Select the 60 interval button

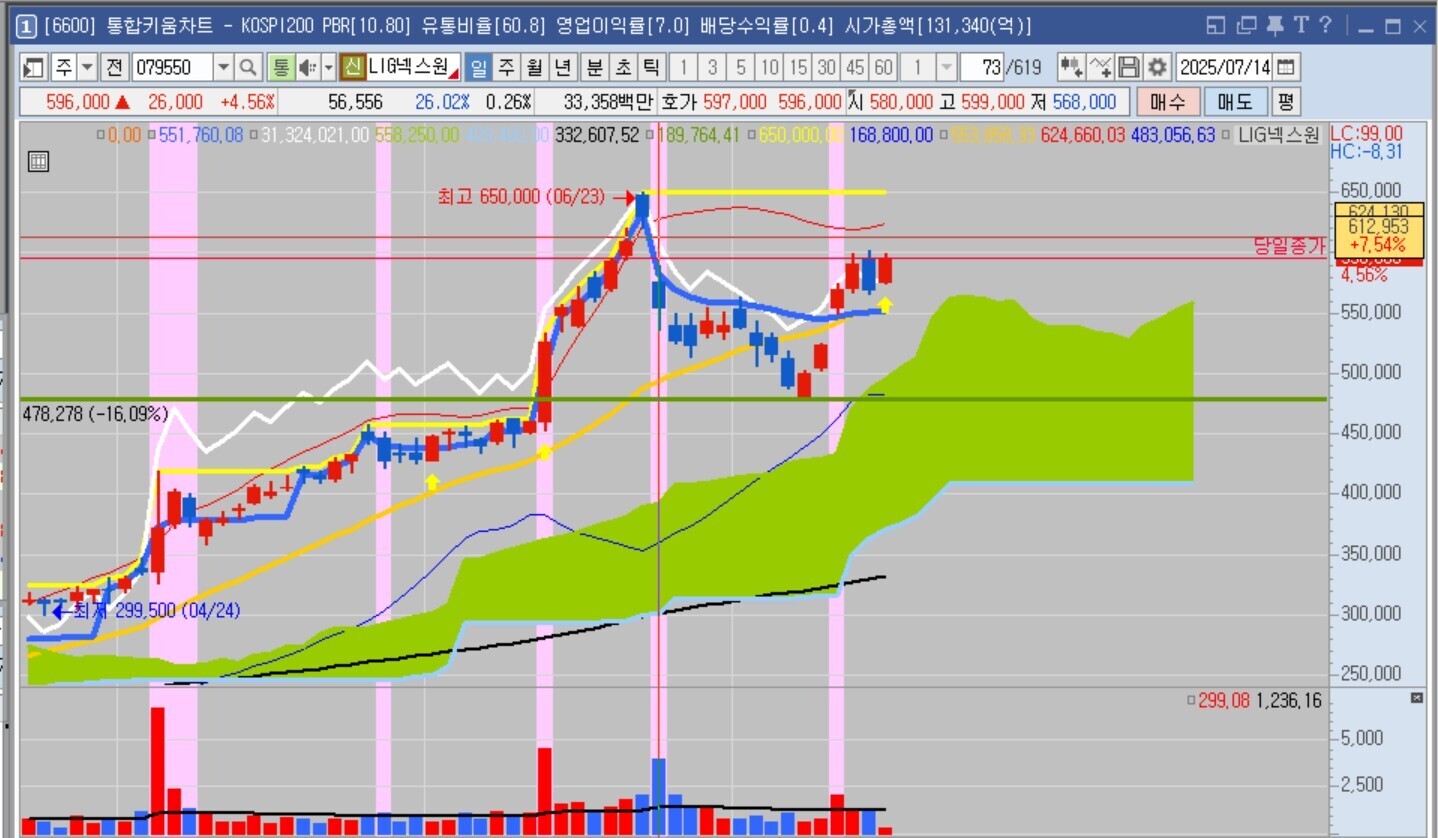[x=883, y=68]
